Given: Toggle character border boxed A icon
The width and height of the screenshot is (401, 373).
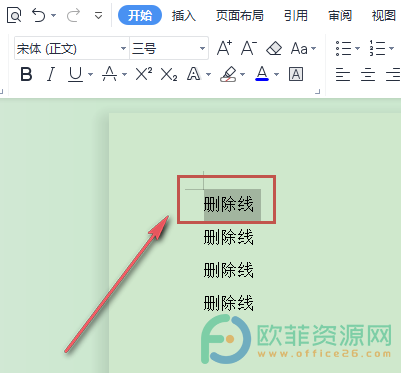Looking at the screenshot, I should pyautogui.click(x=296, y=74).
